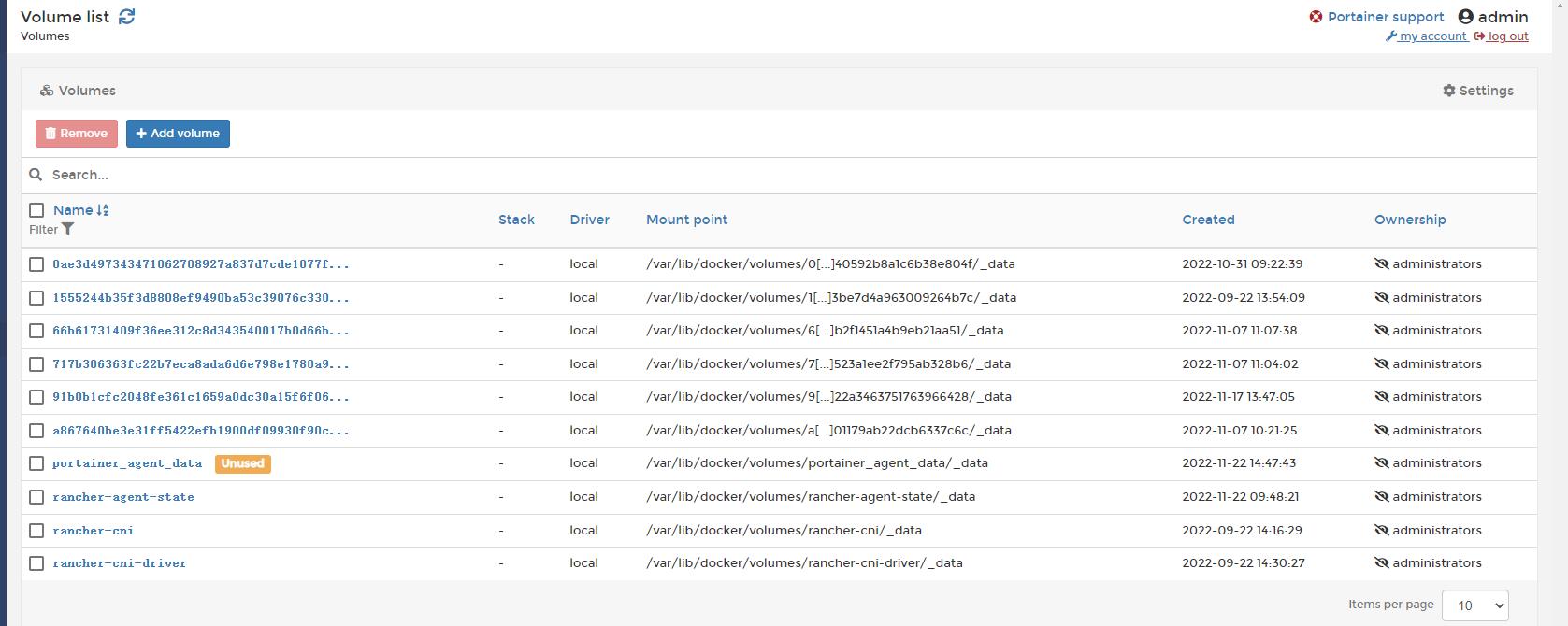
Task: Check the 91b0b1cf volume checkbox
Action: pos(36,397)
